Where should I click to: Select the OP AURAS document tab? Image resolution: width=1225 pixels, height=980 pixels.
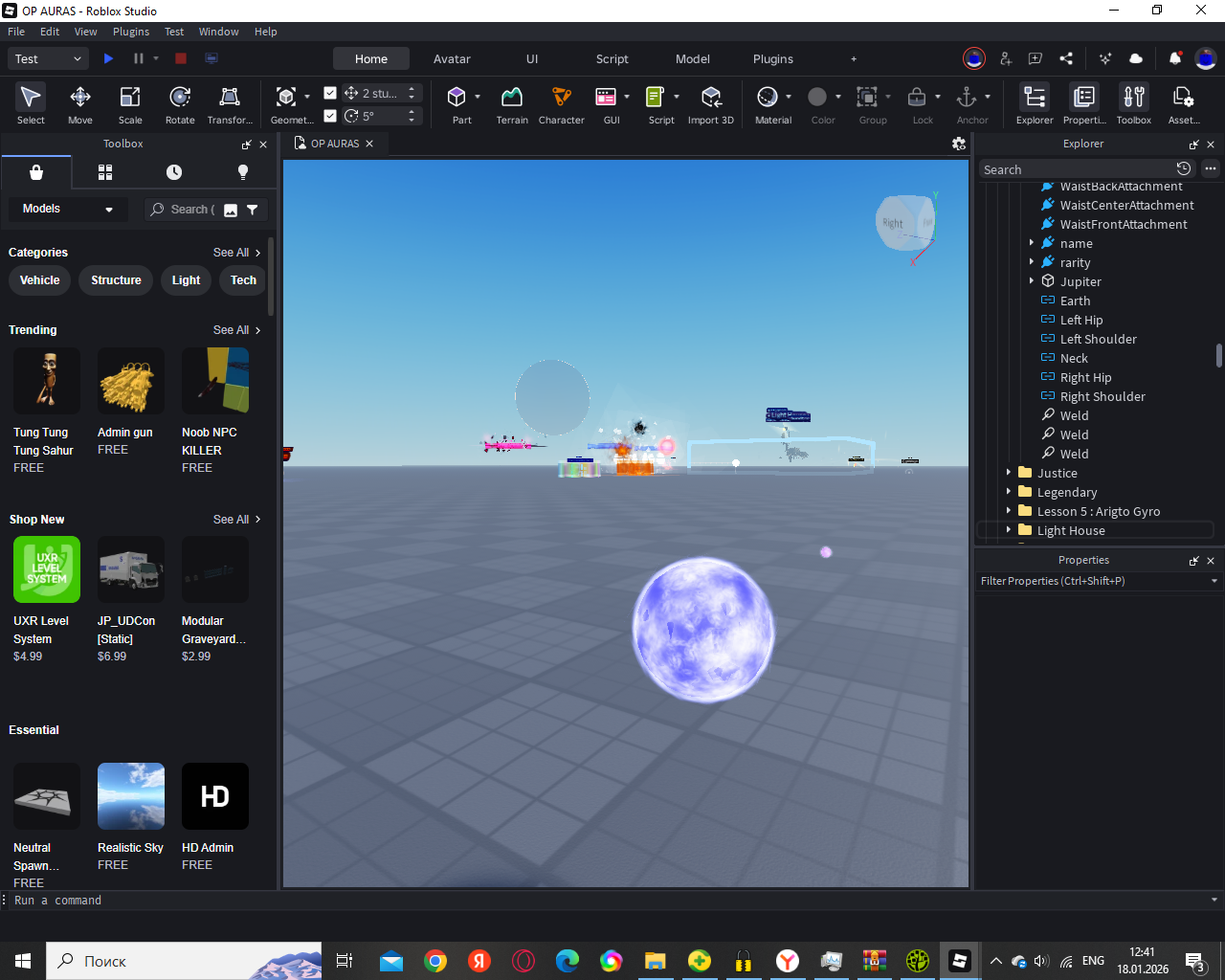tap(333, 144)
